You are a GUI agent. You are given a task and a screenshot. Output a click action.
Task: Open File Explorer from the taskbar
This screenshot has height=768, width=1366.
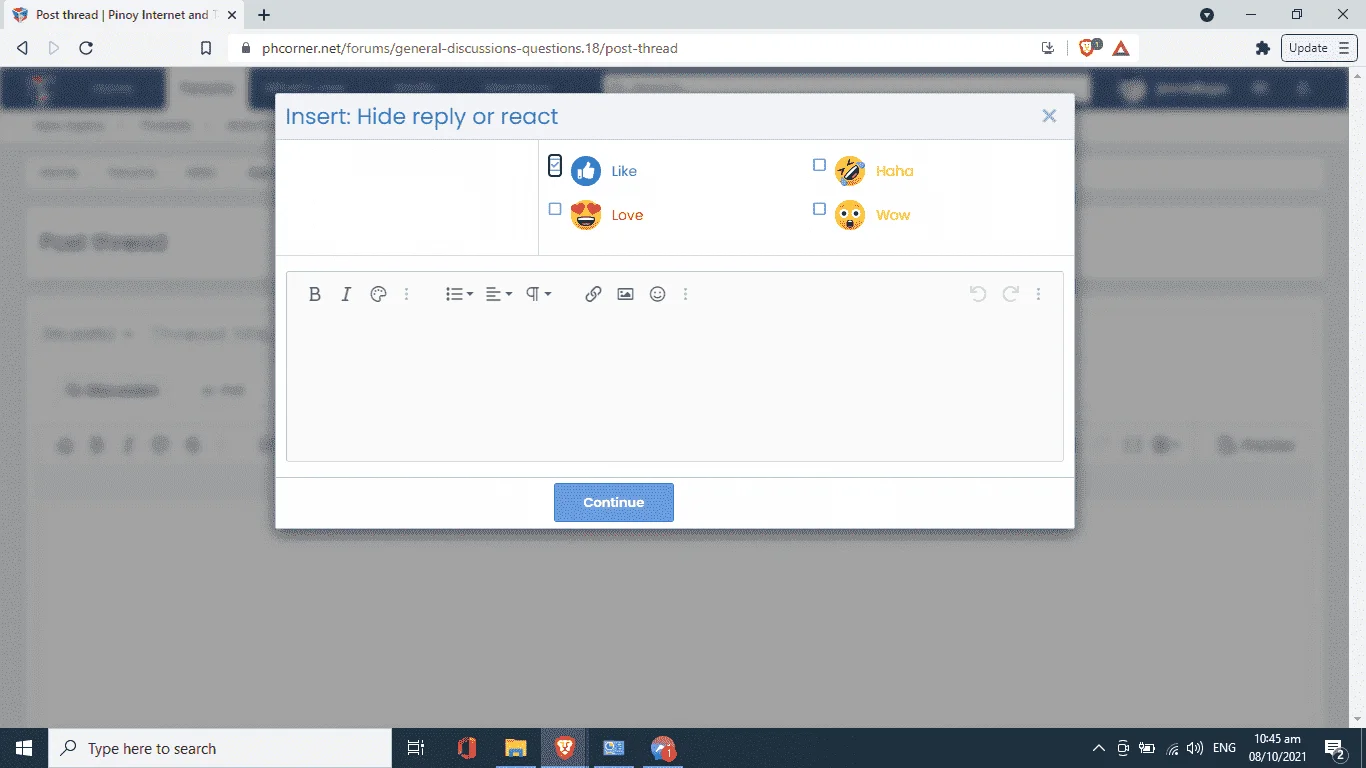(515, 748)
